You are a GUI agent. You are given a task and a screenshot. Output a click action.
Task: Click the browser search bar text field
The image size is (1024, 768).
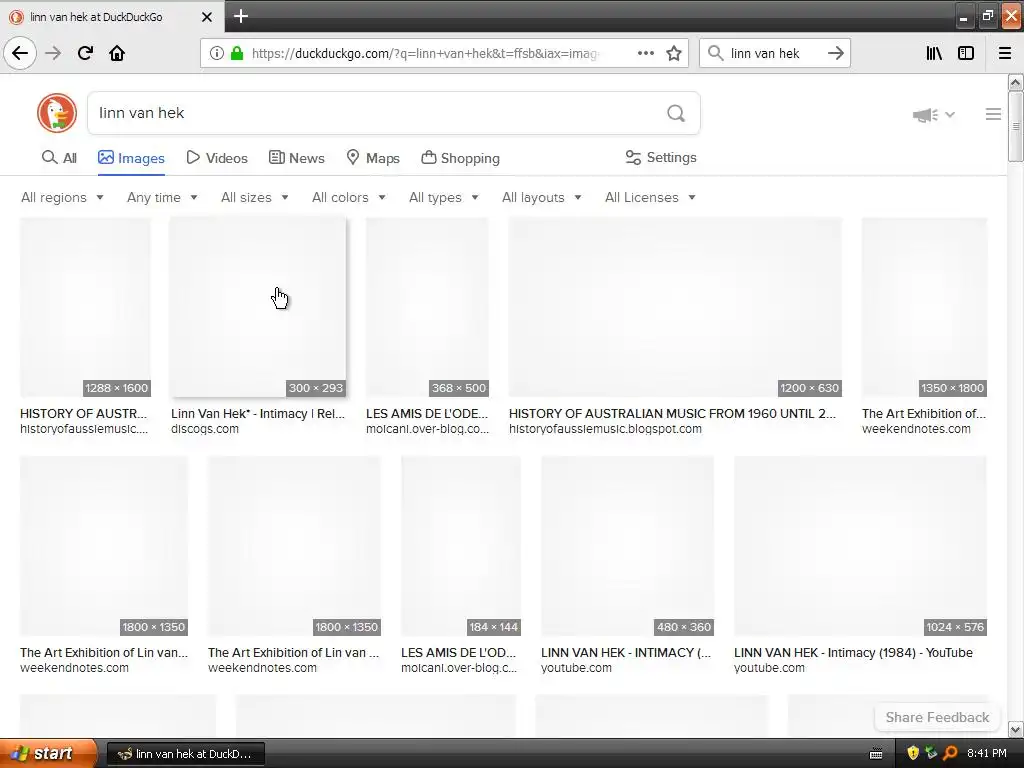[x=773, y=54]
